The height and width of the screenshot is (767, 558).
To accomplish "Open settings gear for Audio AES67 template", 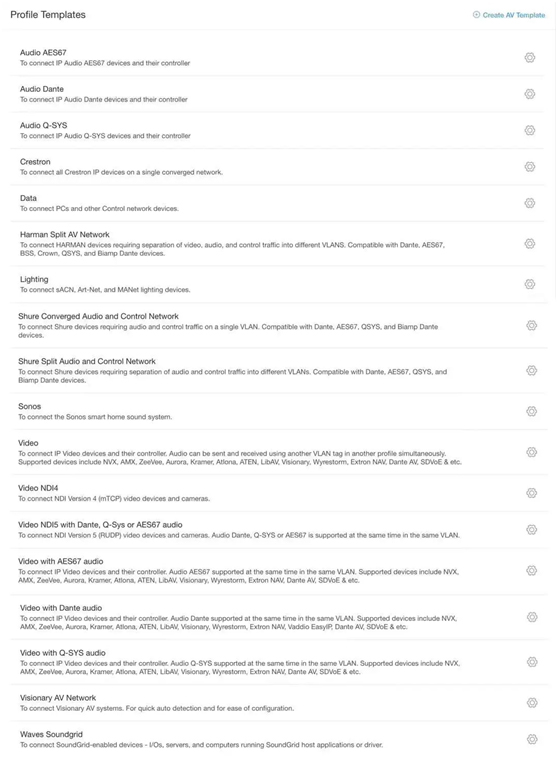I will (530, 58).
